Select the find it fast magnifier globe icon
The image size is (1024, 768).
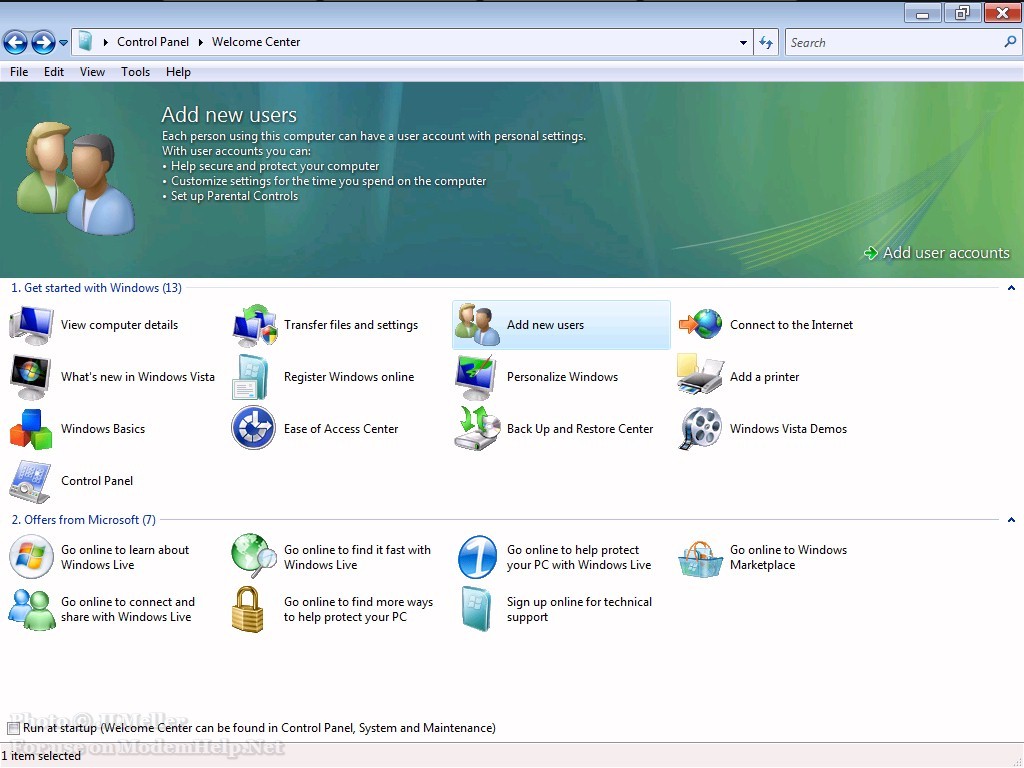click(x=254, y=556)
